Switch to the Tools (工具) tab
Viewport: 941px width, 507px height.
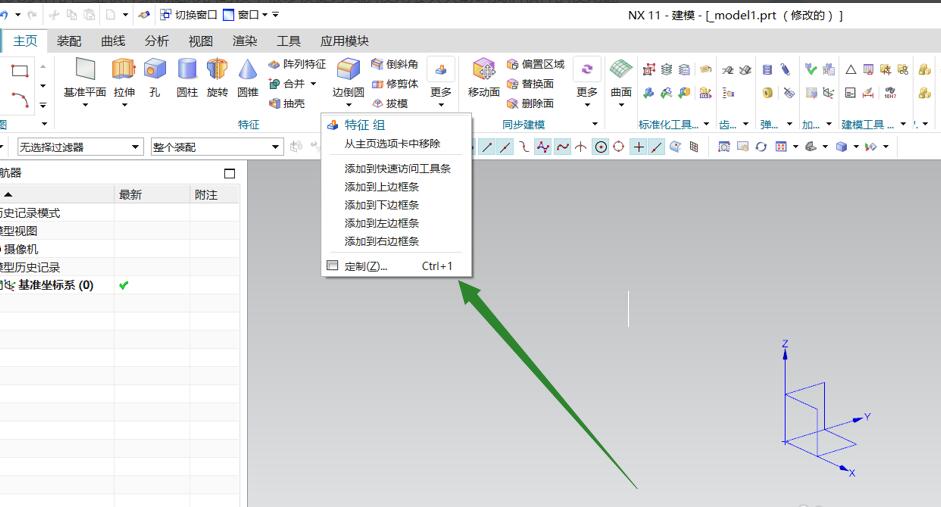coord(288,41)
